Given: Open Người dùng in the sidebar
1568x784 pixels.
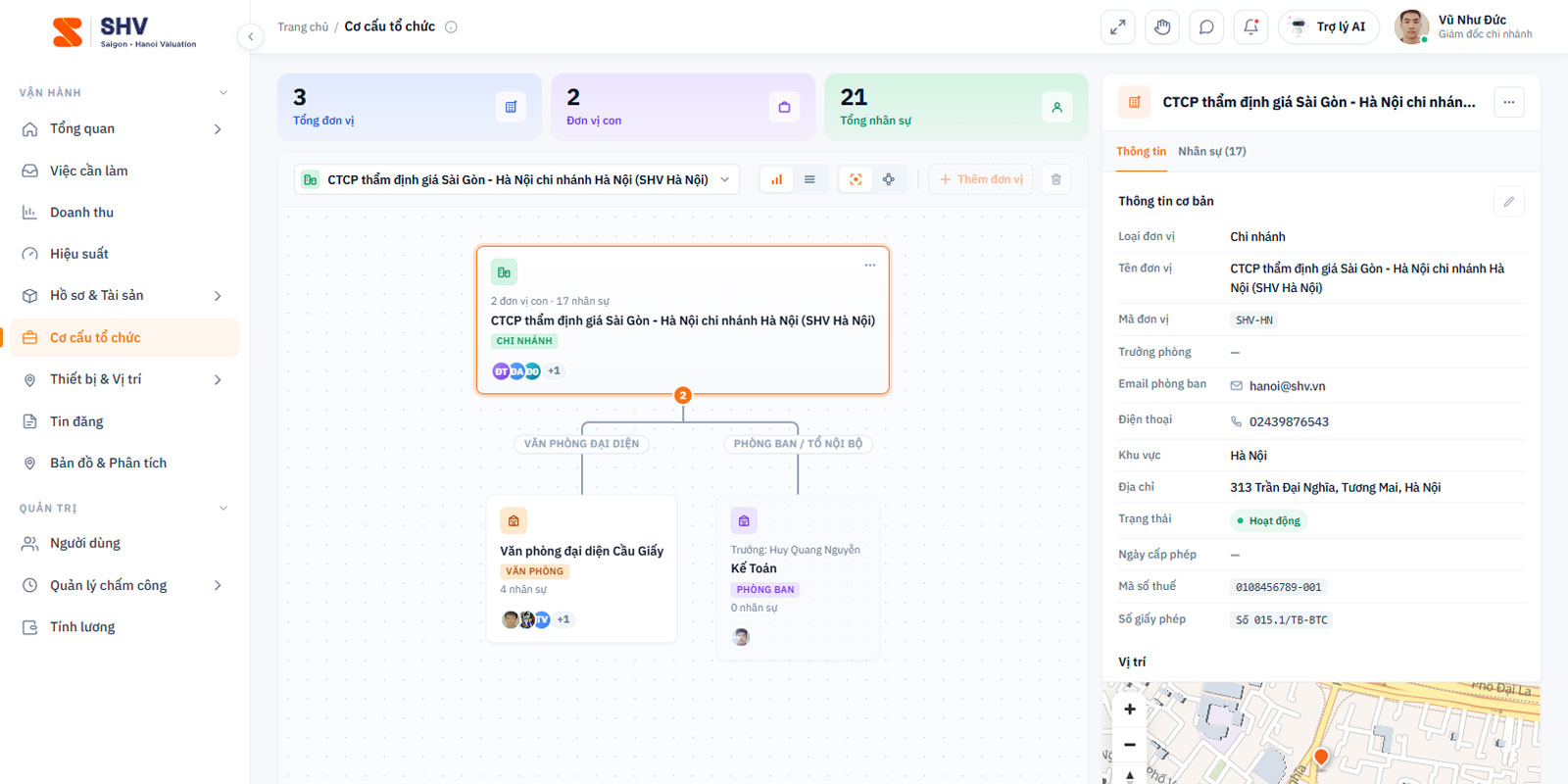Looking at the screenshot, I should pyautogui.click(x=124, y=544).
